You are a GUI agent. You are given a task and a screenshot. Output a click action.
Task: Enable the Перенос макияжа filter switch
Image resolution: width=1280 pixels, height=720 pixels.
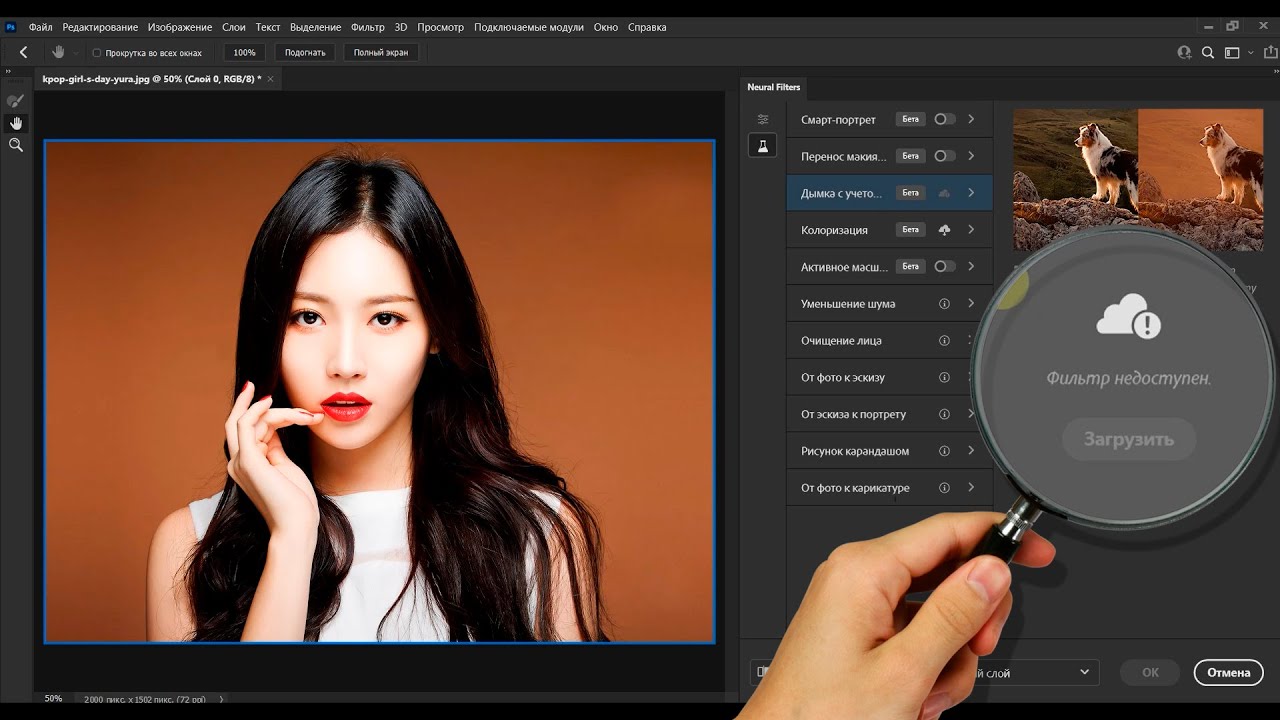(x=944, y=156)
